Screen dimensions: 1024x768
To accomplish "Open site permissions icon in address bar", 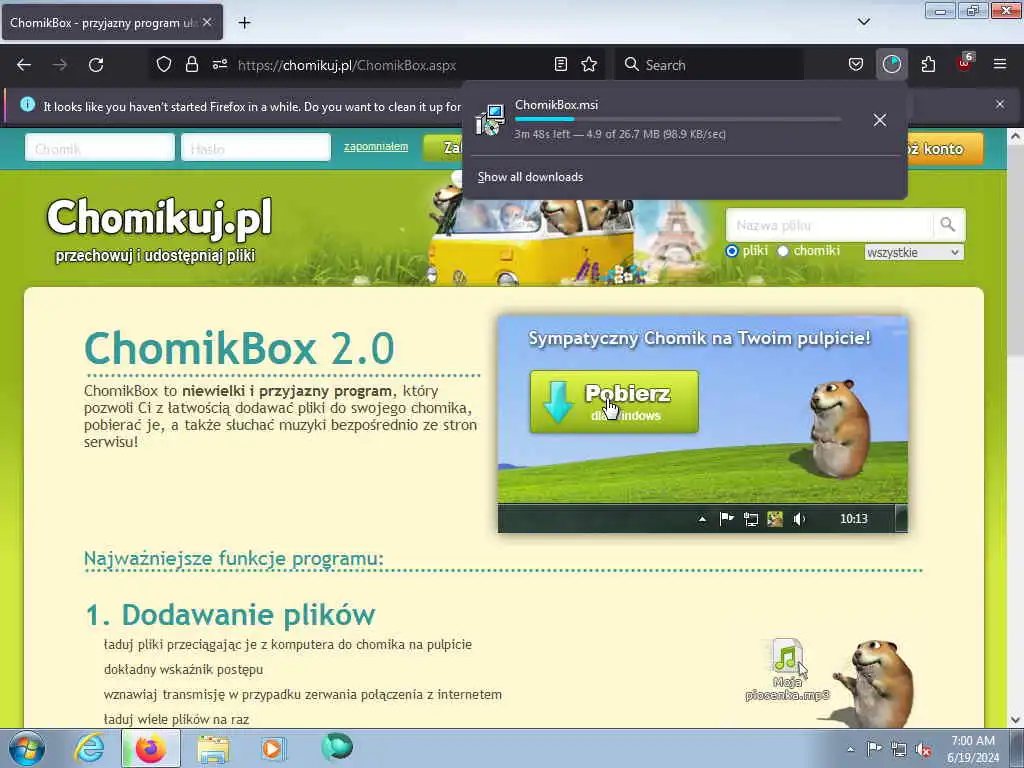I will [219, 65].
